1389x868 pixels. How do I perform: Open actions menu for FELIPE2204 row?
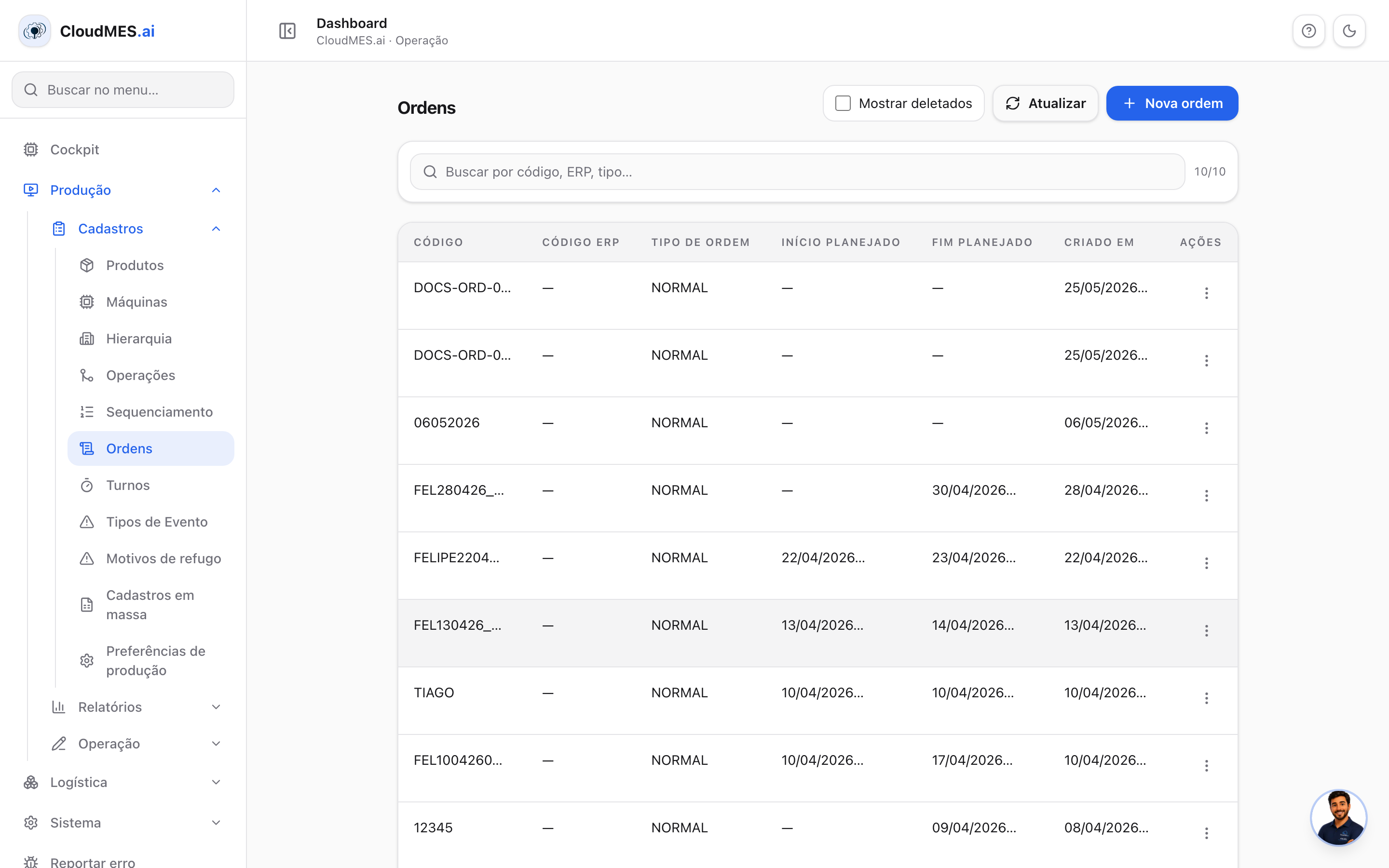point(1207,563)
